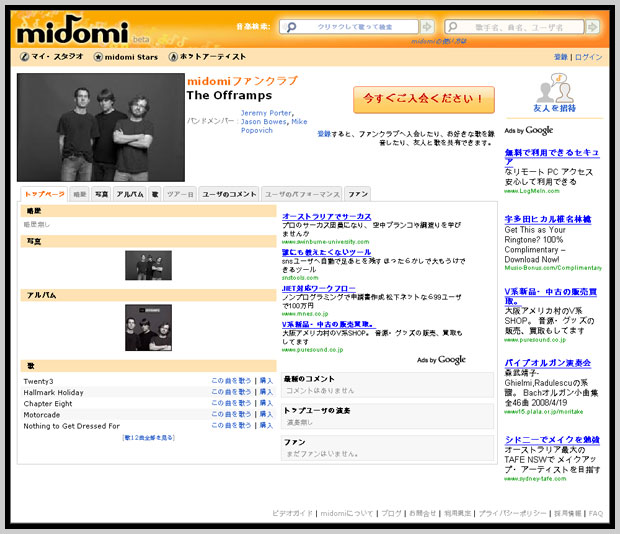620x534 pixels.
Task: Click the 友人を招待 link
Action: tap(554, 108)
